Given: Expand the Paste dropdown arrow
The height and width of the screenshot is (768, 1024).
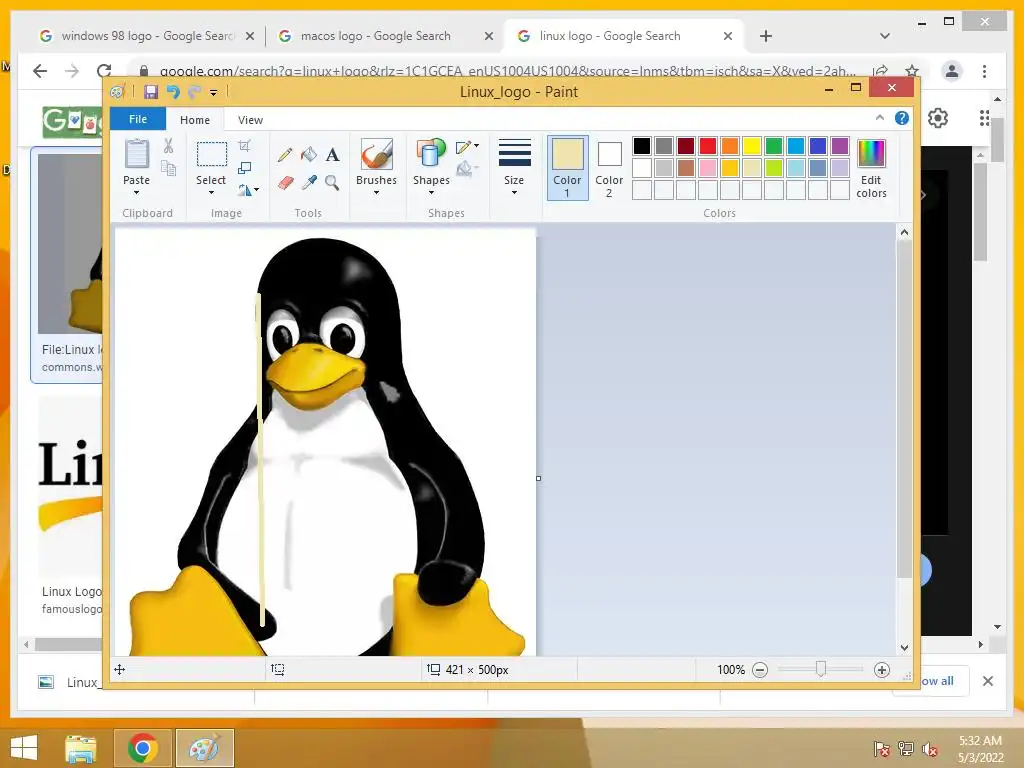Looking at the screenshot, I should [136, 193].
